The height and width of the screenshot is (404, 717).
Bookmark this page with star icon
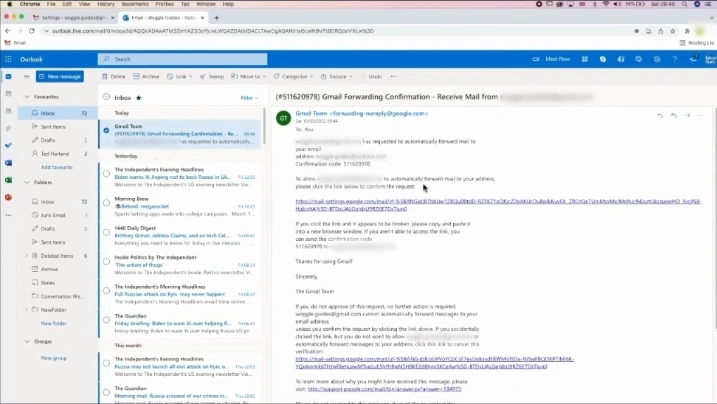point(673,31)
